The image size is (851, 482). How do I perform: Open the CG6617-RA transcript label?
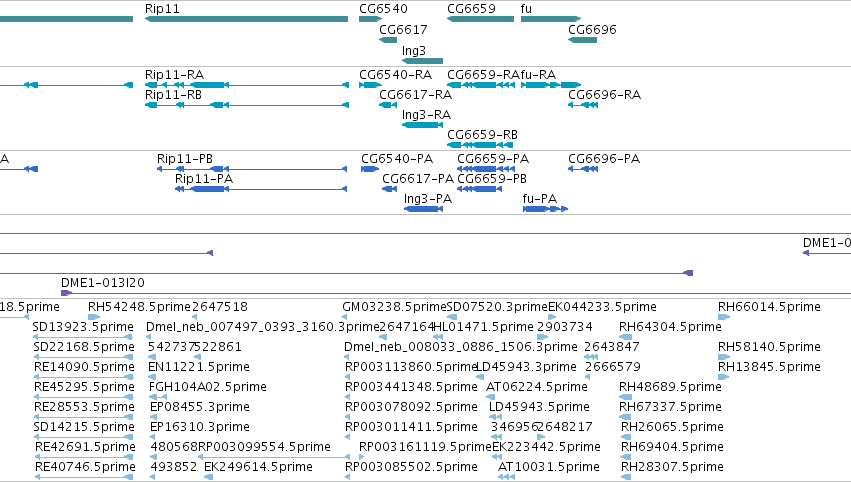coord(416,94)
